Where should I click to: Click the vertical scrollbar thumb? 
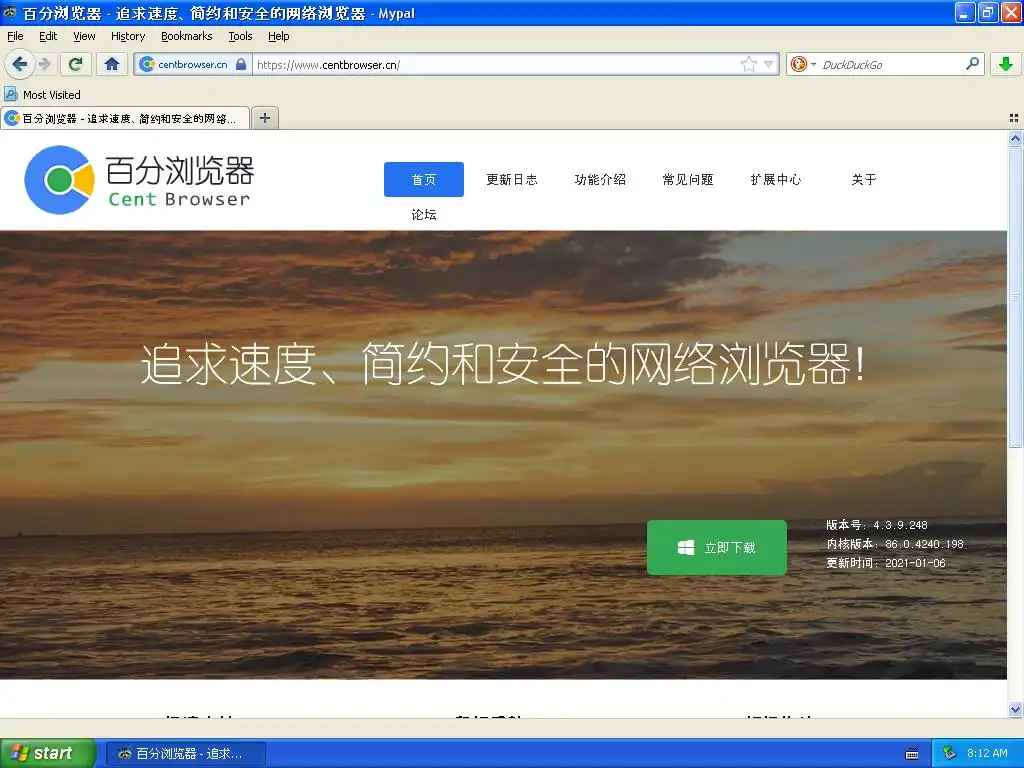[x=1015, y=296]
